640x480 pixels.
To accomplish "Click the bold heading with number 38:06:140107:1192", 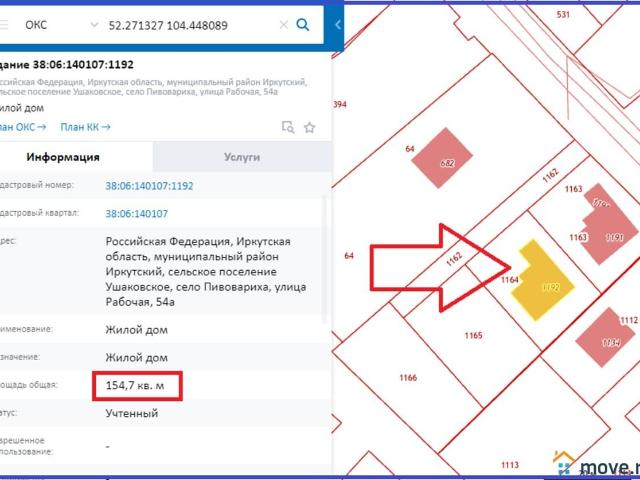I will (x=67, y=64).
